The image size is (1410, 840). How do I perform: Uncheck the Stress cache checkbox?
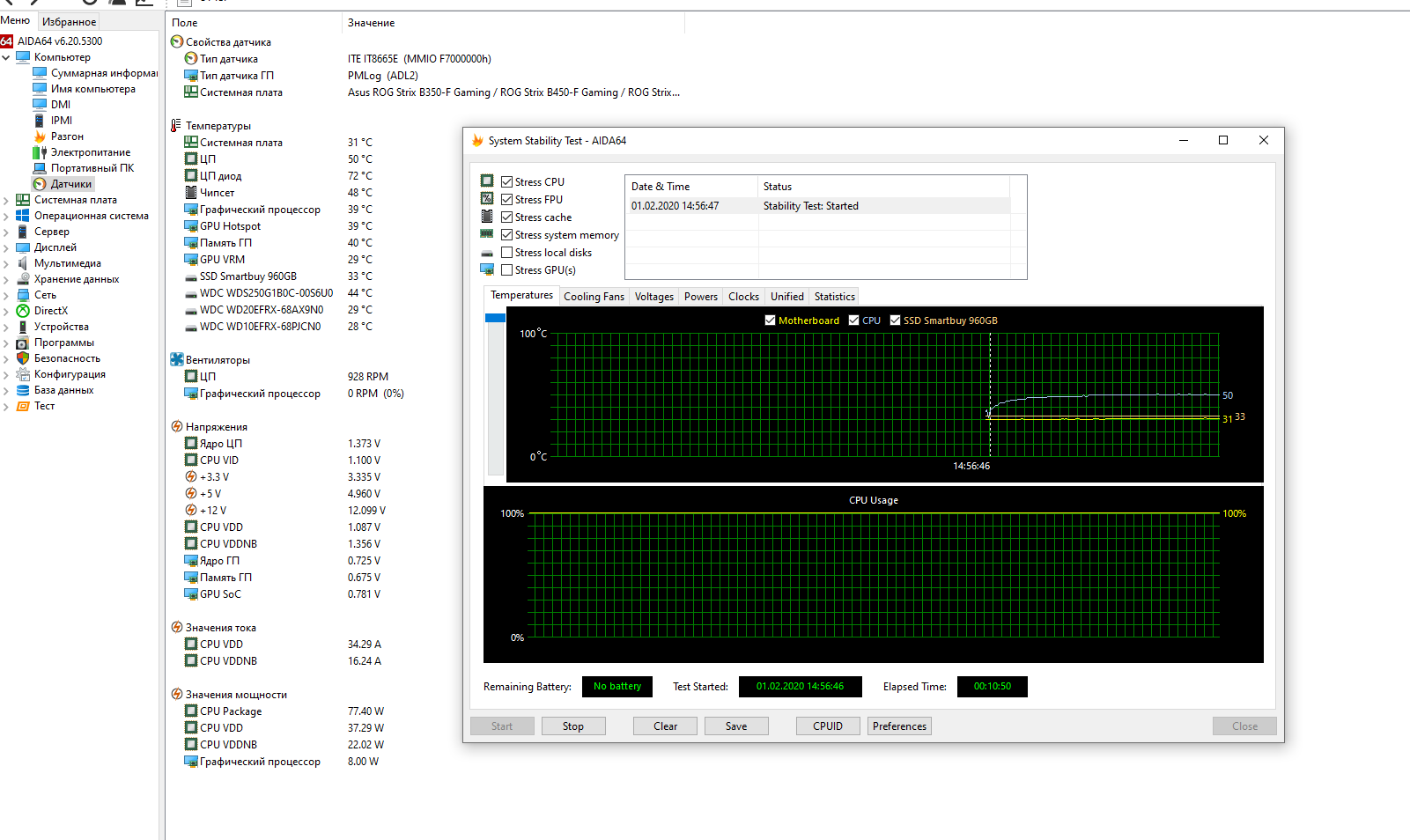point(507,217)
